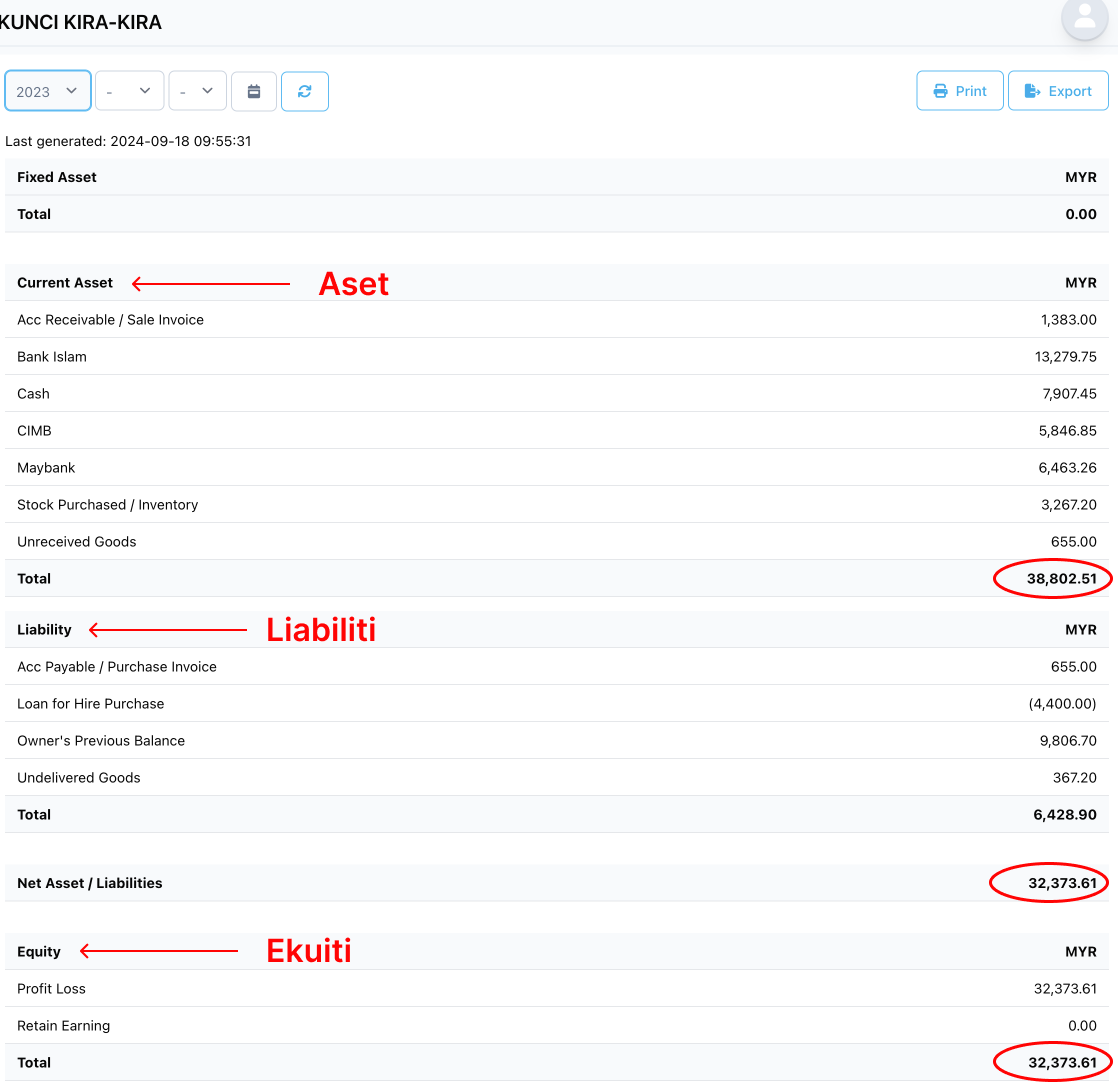Open the month dropdown beside the year
Image resolution: width=1118 pixels, height=1090 pixels.
[x=130, y=91]
